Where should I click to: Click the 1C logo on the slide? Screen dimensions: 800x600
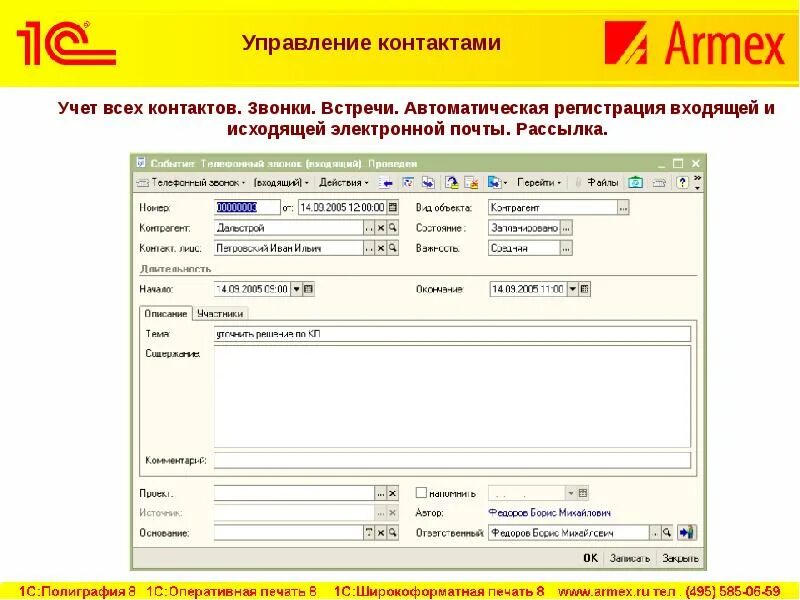point(66,43)
